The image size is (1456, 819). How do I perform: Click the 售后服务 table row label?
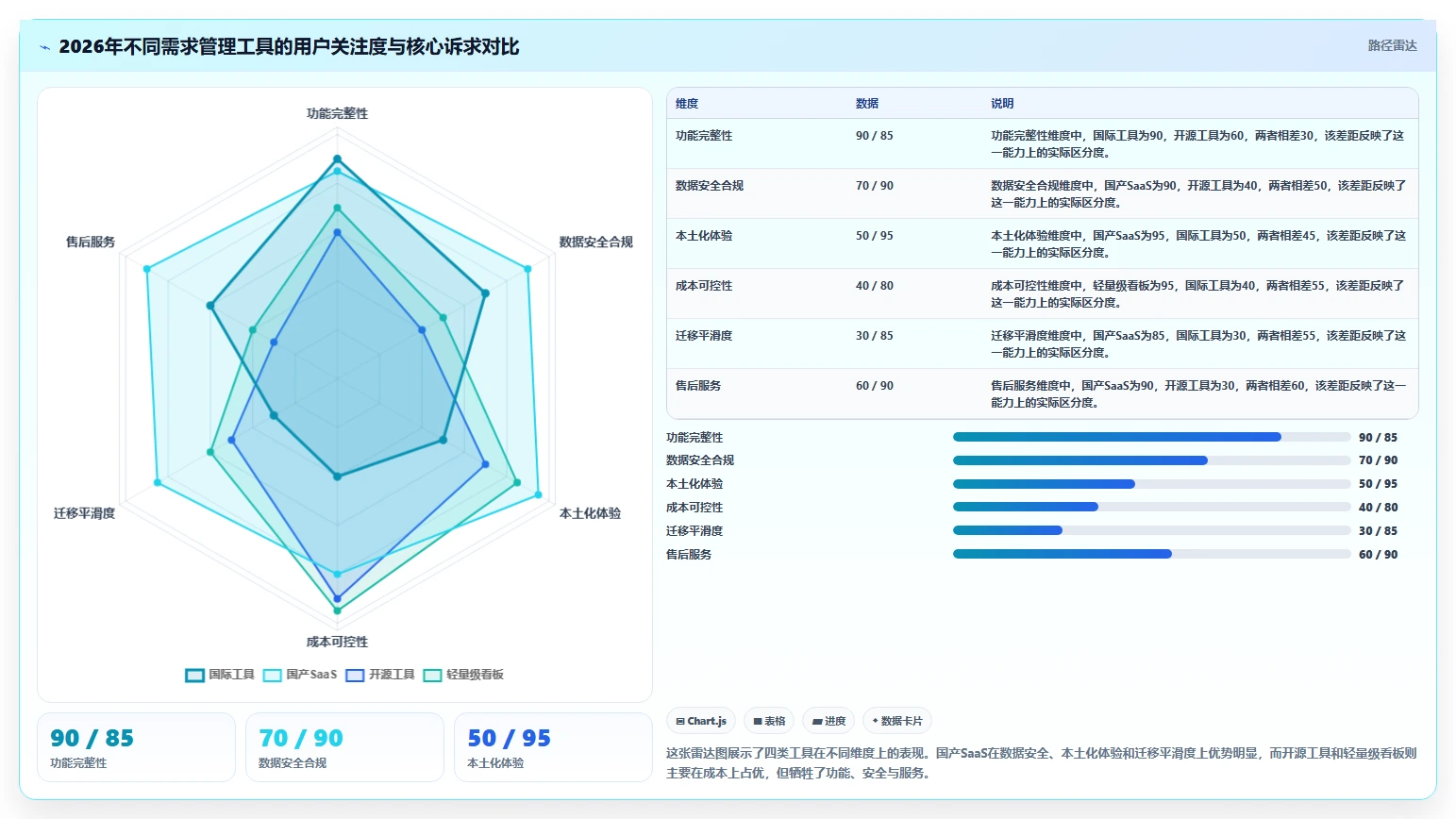[x=698, y=386]
